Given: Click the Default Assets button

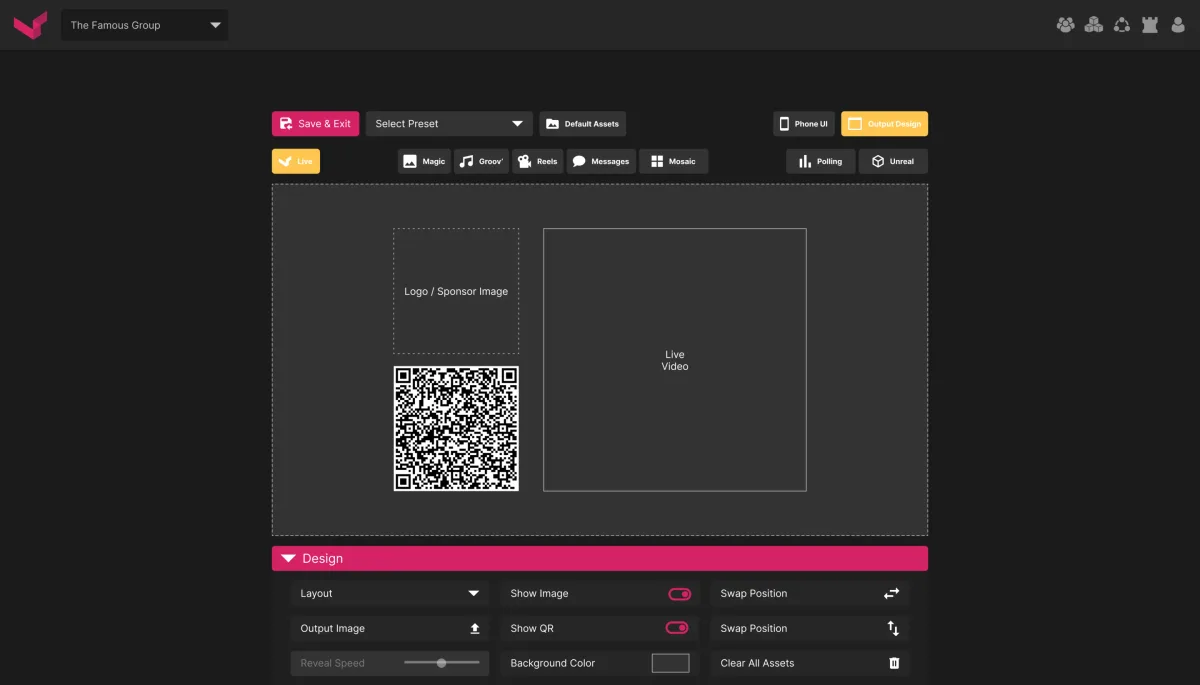Looking at the screenshot, I should tap(582, 124).
